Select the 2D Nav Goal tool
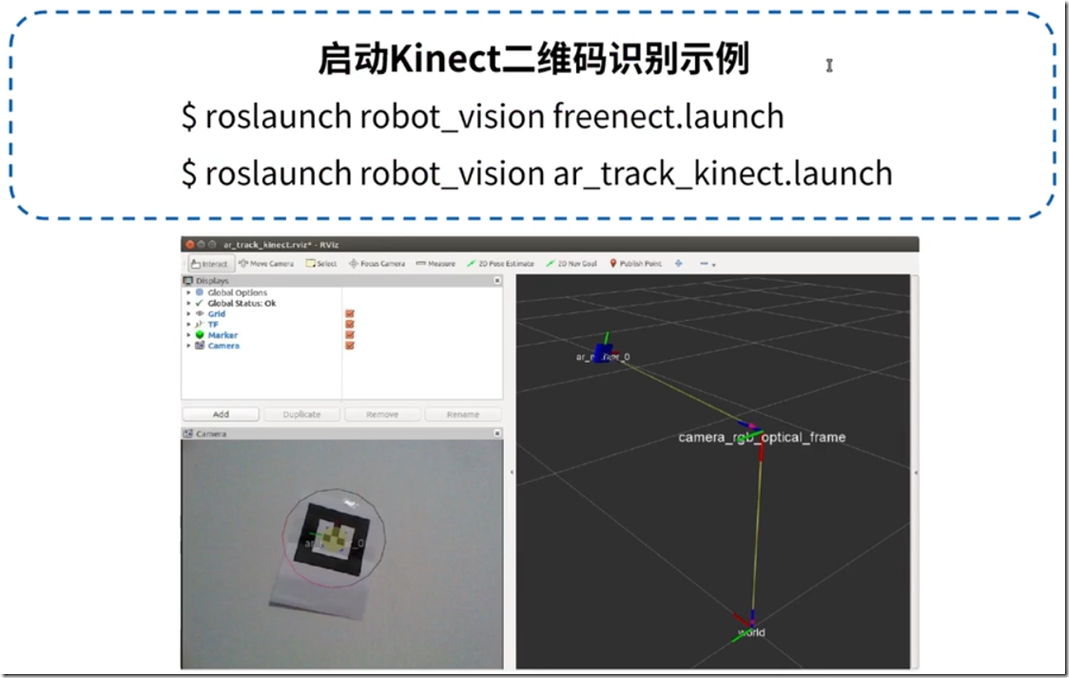The image size is (1069, 678). coord(571,263)
